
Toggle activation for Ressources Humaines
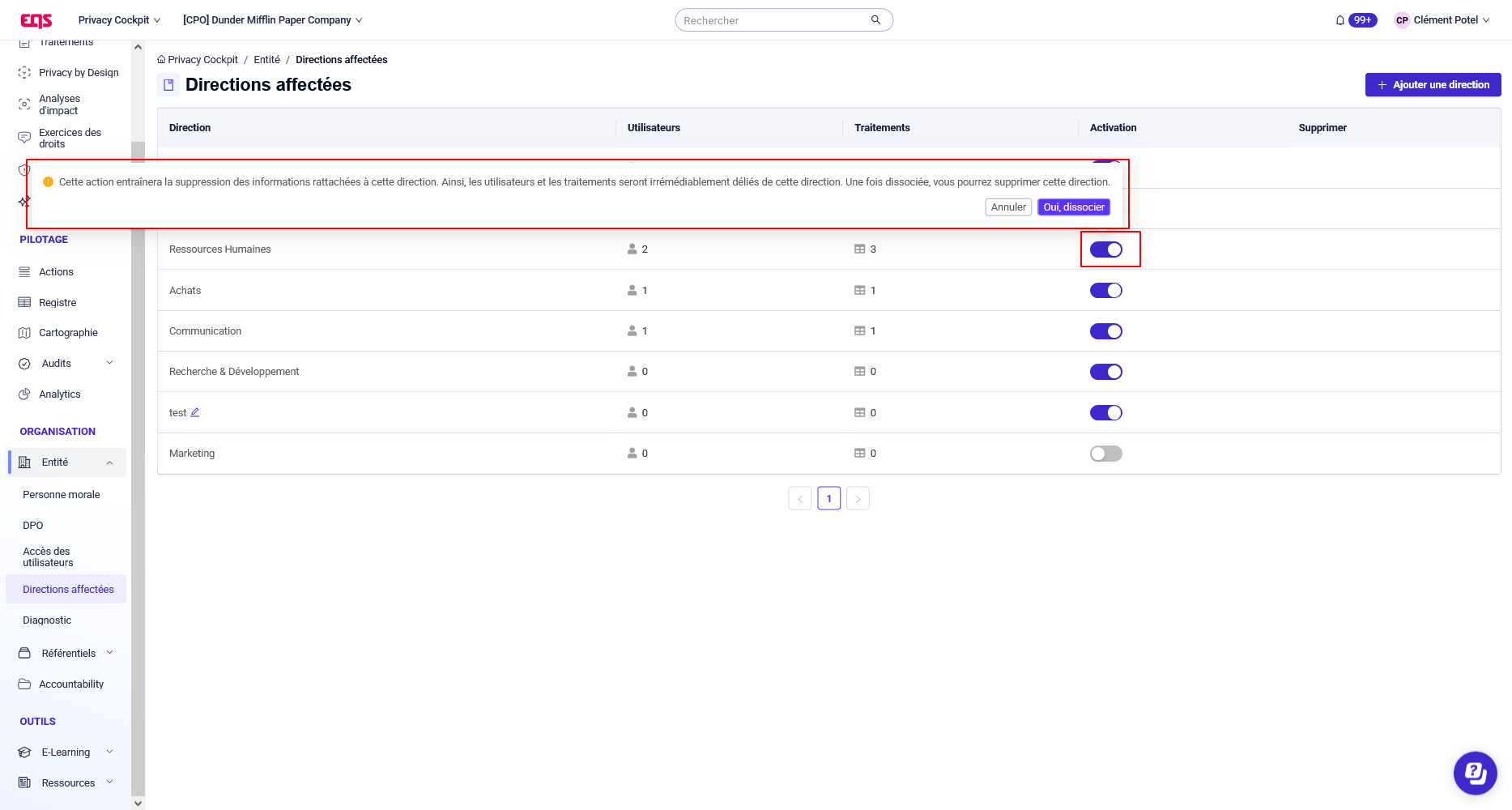(1106, 249)
